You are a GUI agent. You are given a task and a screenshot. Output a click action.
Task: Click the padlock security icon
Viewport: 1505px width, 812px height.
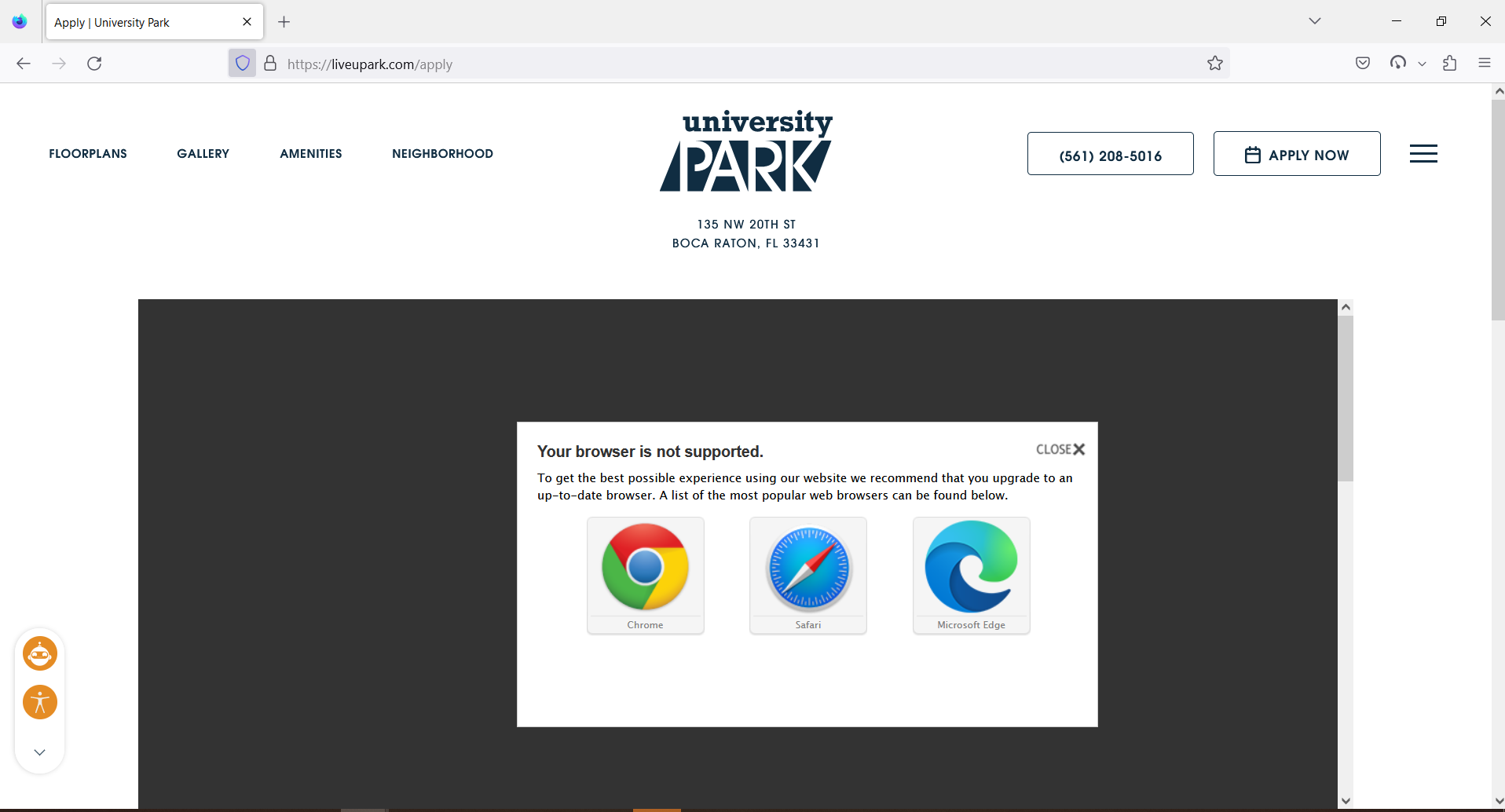point(269,63)
